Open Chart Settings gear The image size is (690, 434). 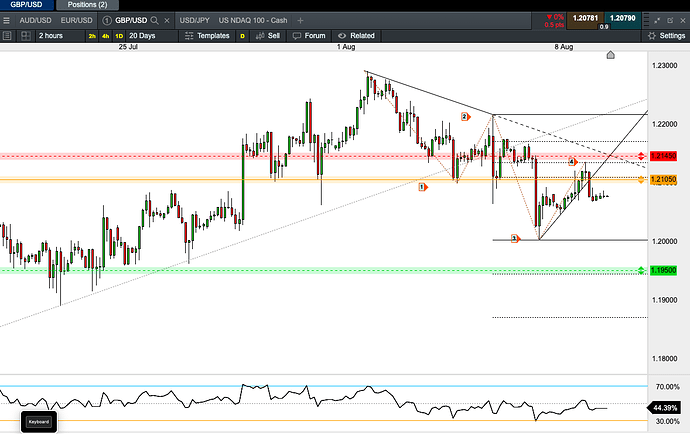[652, 35]
